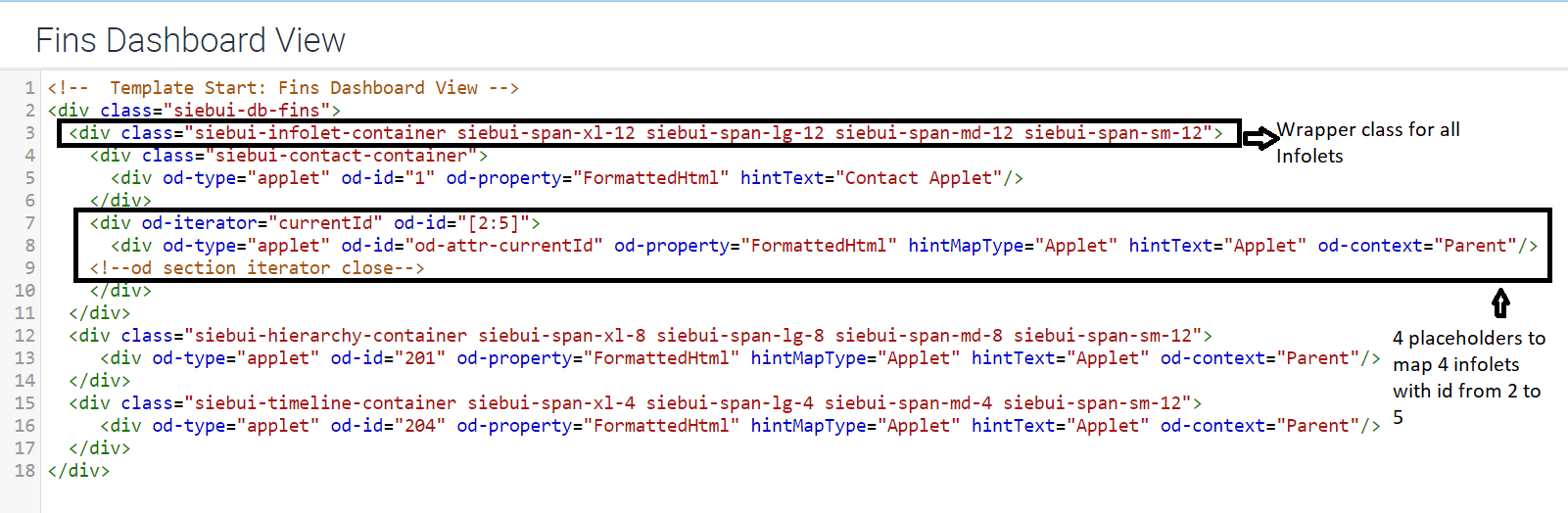
Task: Click siebui-timeline-container class text
Action: click(325, 403)
